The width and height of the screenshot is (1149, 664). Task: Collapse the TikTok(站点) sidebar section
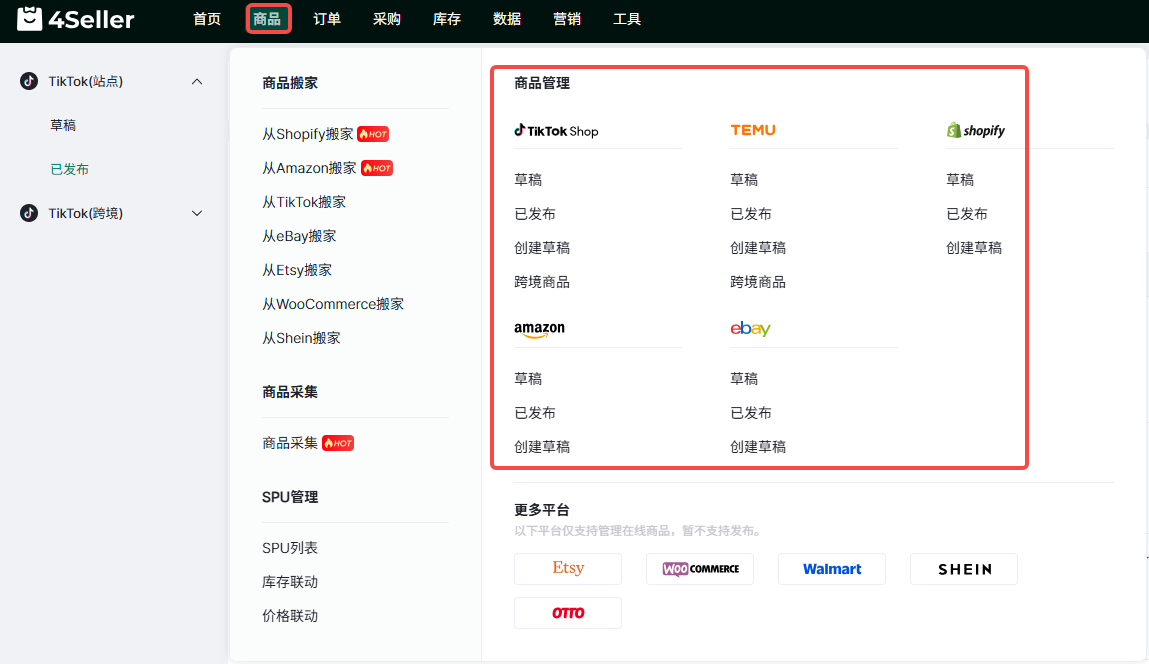(197, 82)
